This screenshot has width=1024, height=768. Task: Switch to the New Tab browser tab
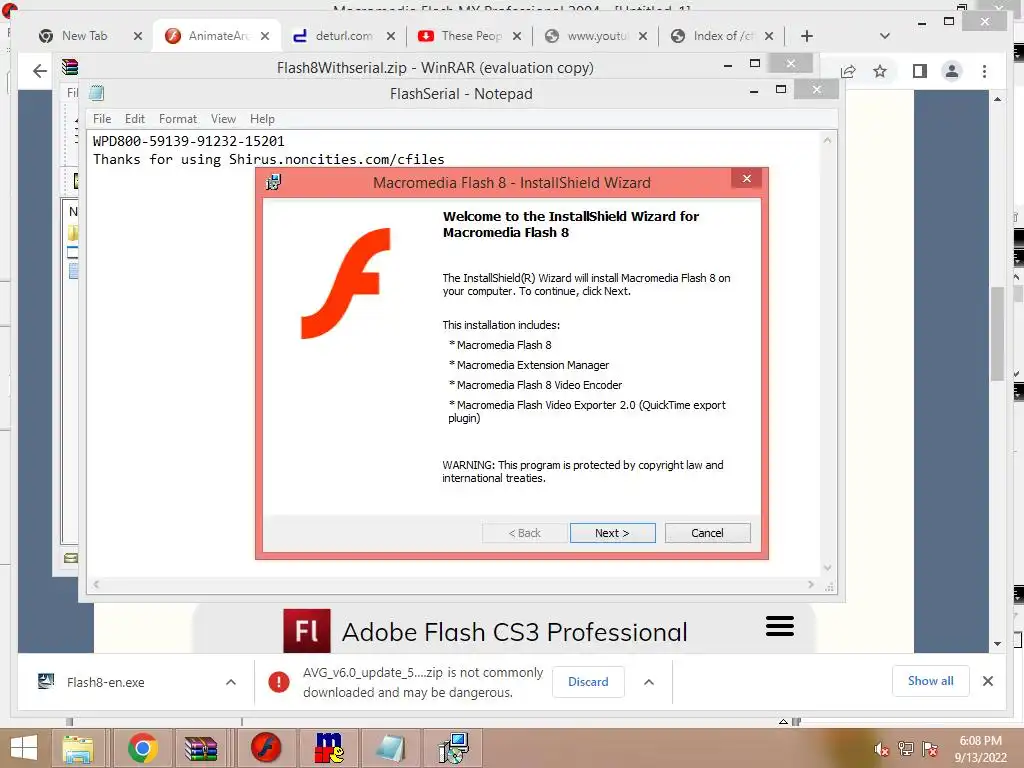point(84,36)
